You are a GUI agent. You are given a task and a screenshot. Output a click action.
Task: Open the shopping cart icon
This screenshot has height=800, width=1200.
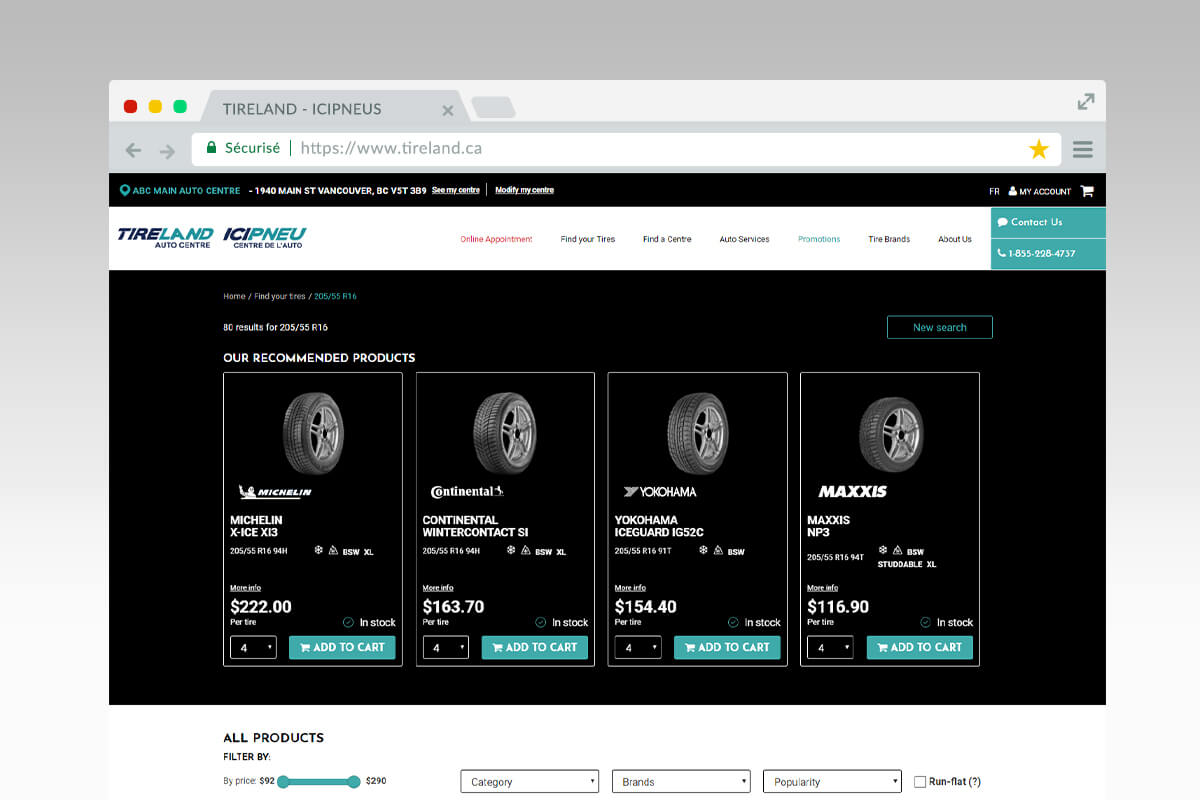point(1087,191)
